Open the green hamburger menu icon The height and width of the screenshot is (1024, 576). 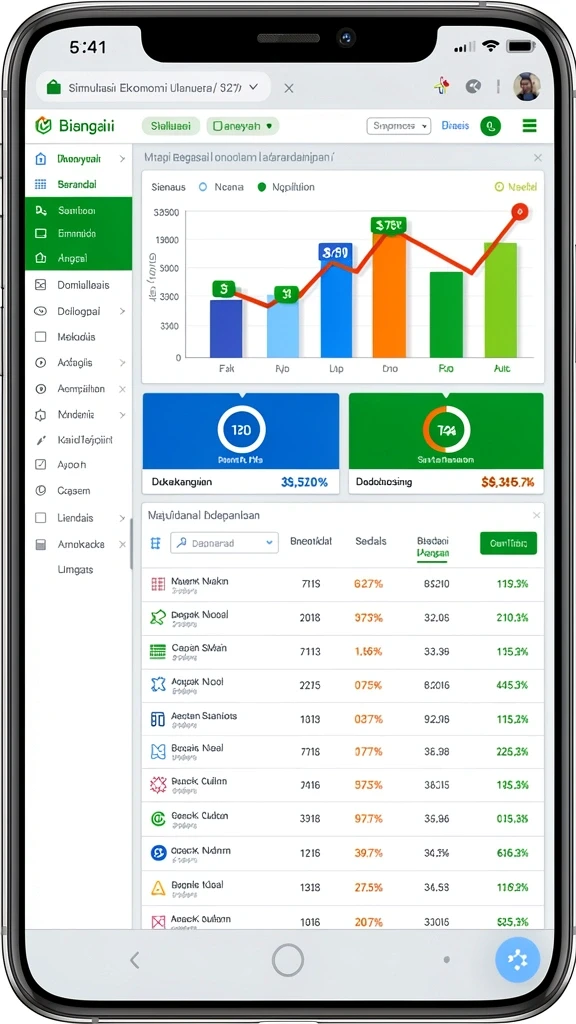[529, 126]
